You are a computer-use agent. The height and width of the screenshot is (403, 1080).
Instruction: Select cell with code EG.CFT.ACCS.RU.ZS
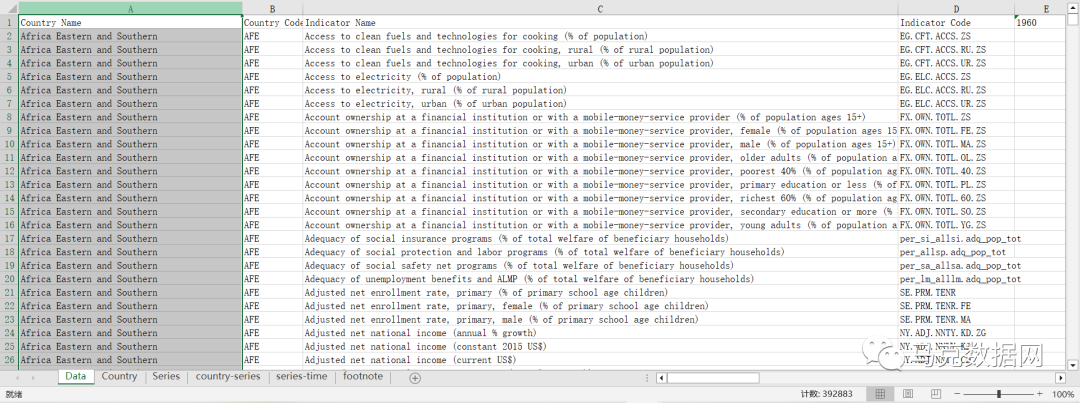click(x=956, y=50)
